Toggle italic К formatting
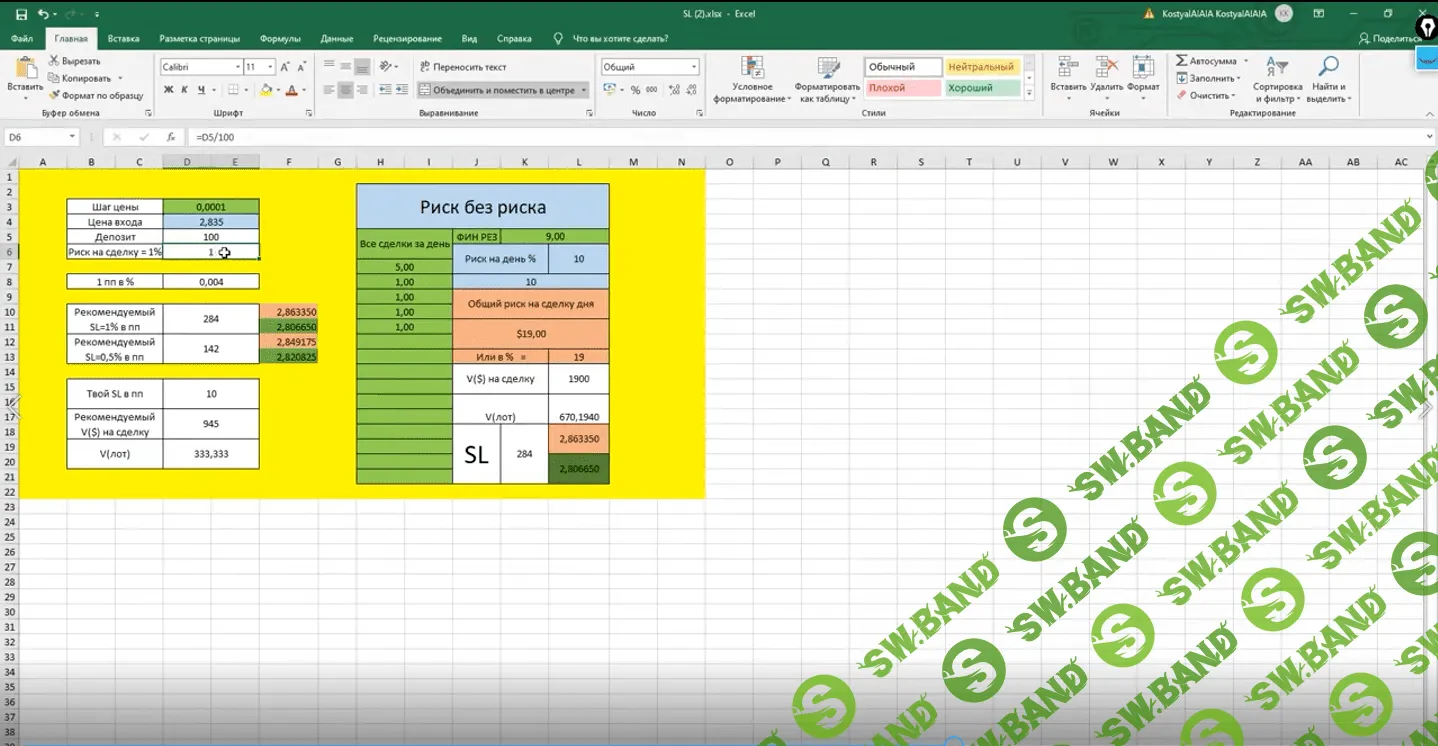This screenshot has height=746, width=1438. coord(185,90)
